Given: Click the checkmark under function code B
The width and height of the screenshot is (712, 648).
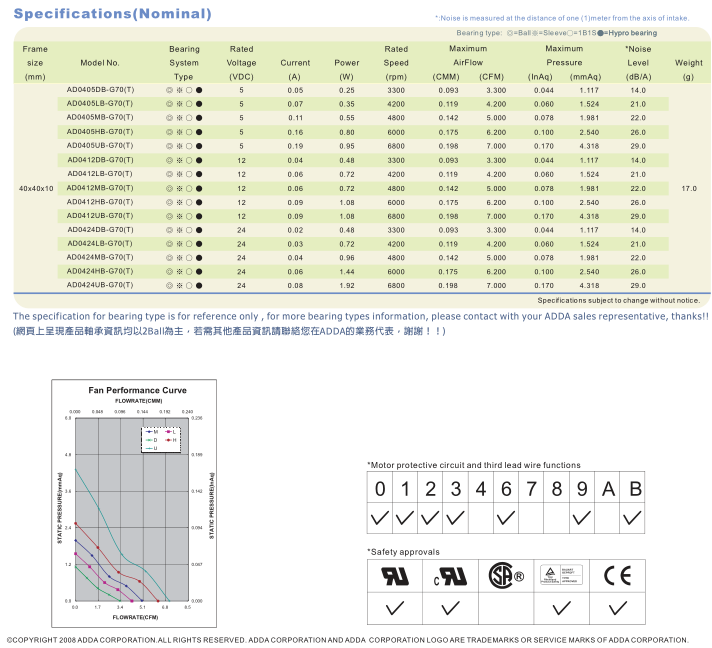Looking at the screenshot, I should click(x=632, y=518).
